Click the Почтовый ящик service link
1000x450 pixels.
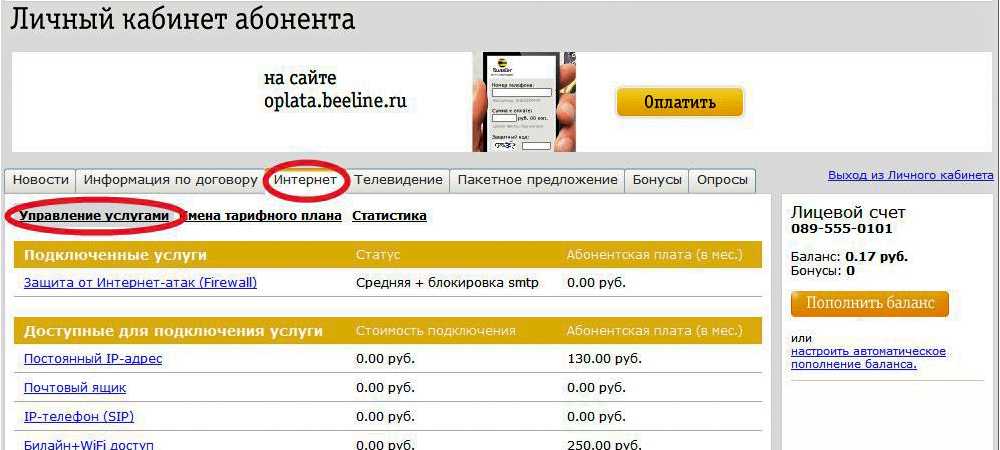pyautogui.click(x=75, y=387)
